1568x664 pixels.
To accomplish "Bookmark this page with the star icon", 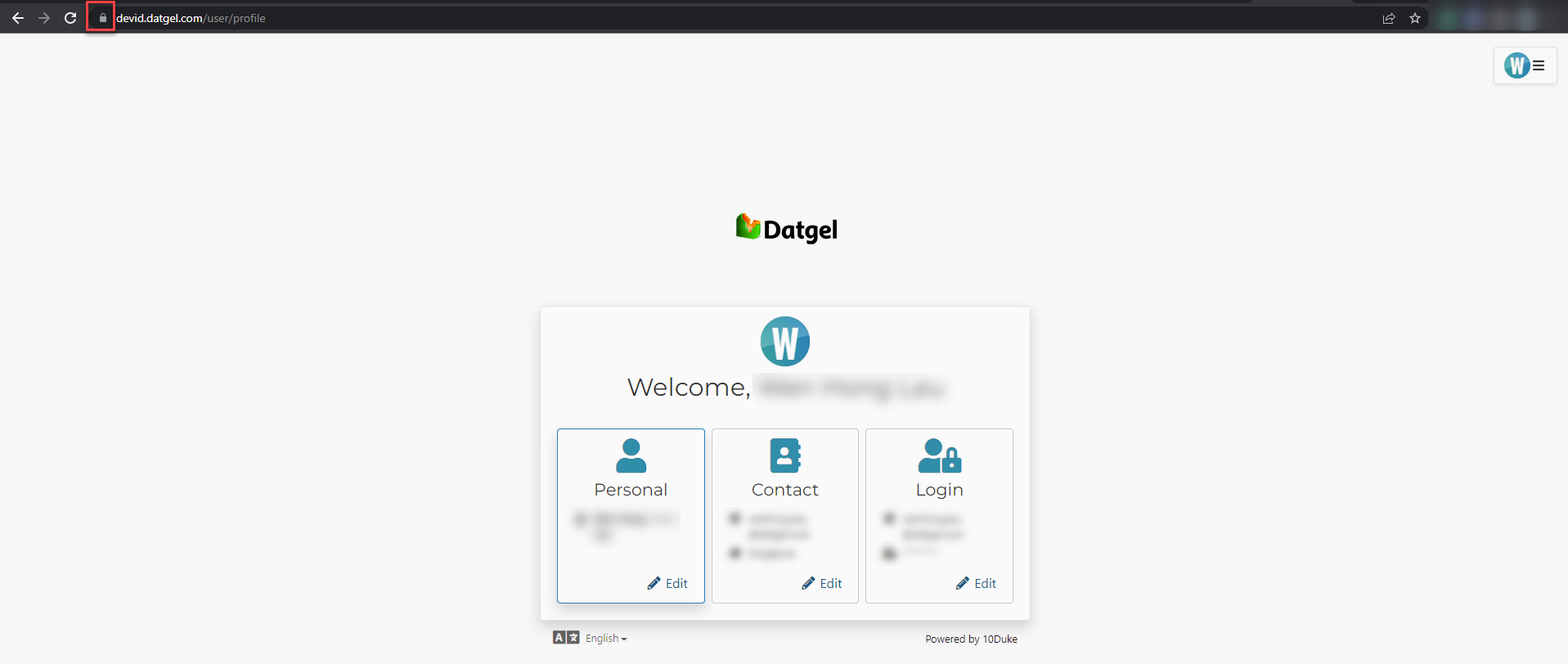I will [x=1415, y=18].
